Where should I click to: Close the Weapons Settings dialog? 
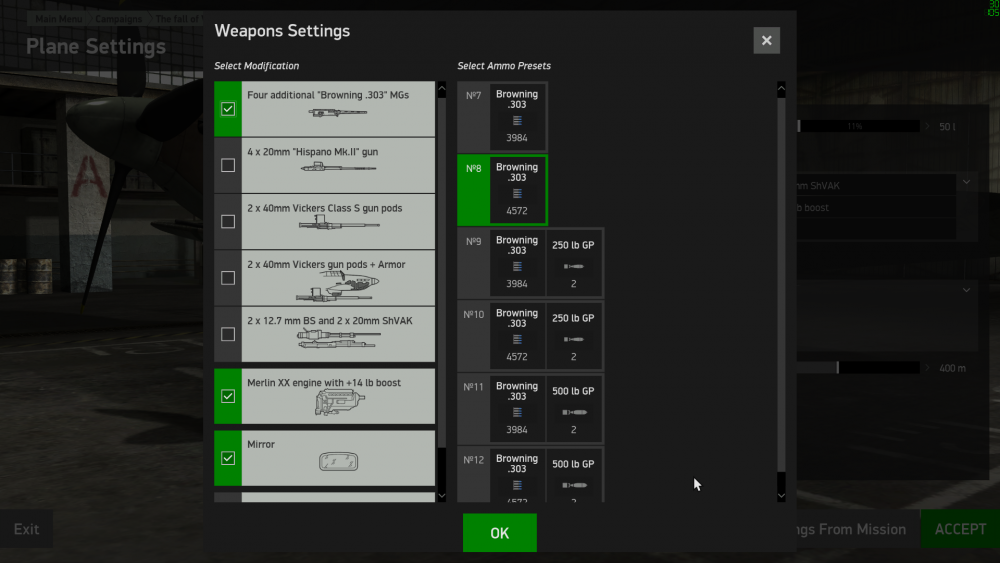coord(766,41)
